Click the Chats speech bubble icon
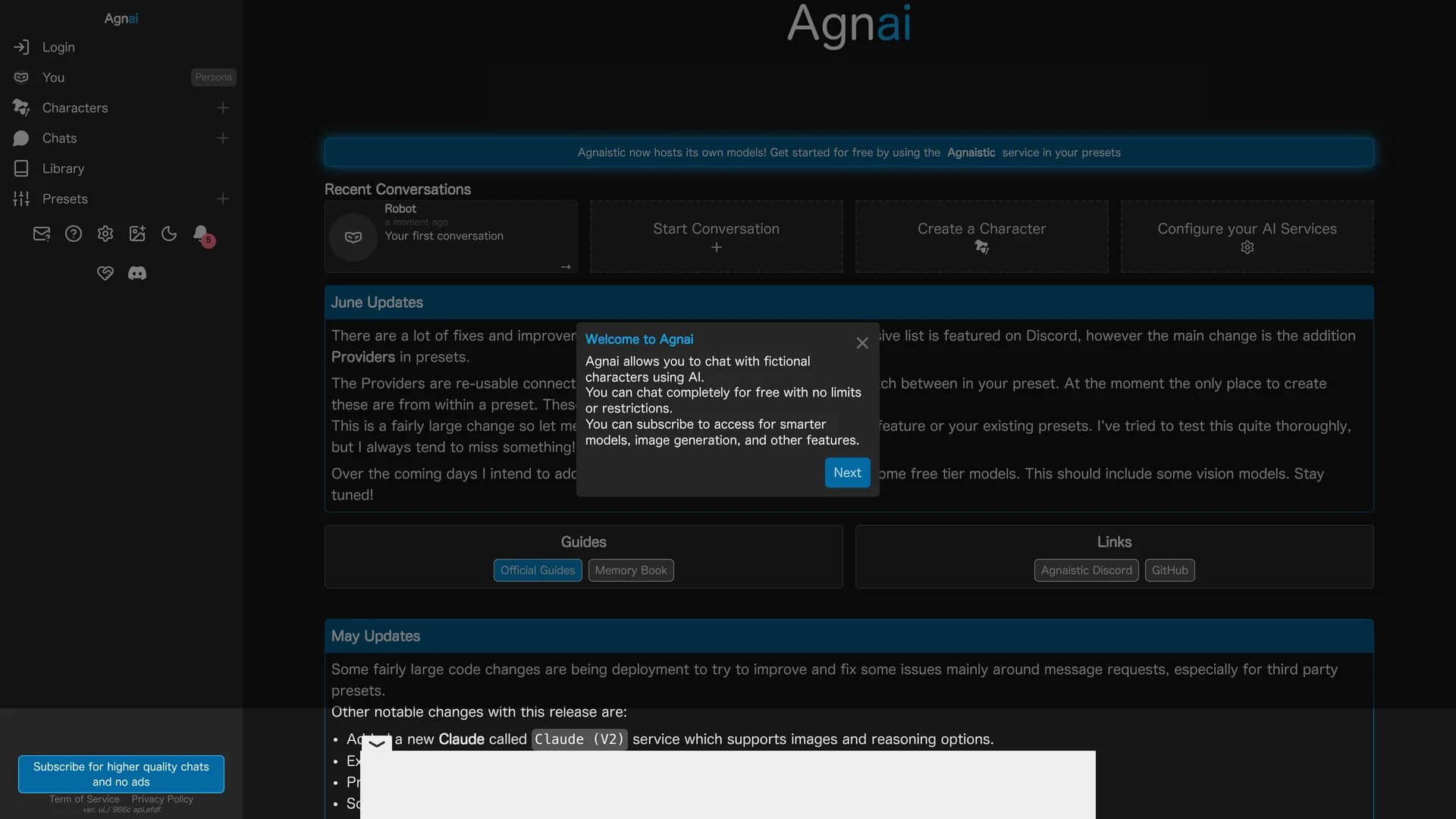 [21, 138]
